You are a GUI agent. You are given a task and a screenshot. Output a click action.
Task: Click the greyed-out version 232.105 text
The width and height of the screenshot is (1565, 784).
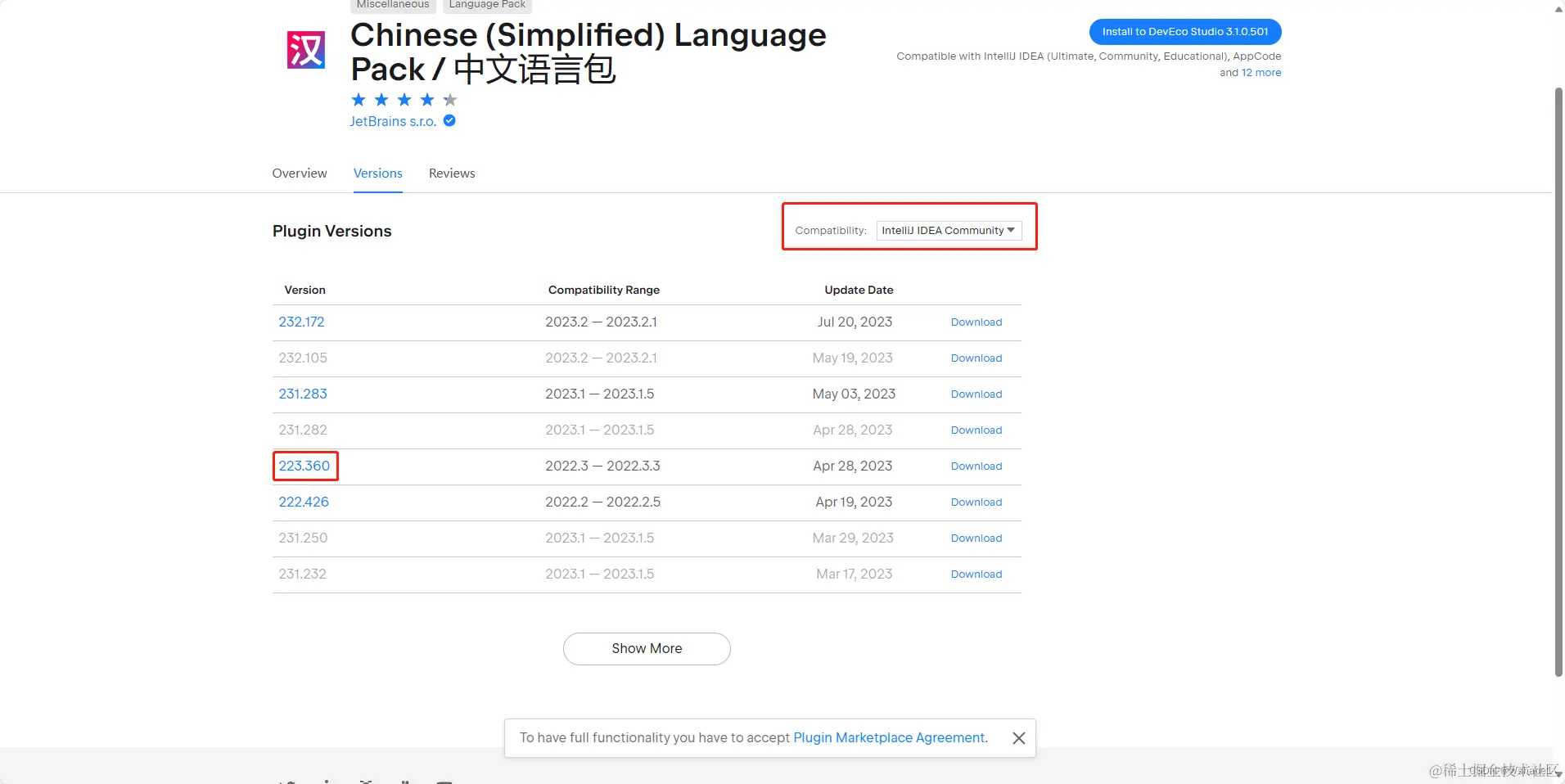coord(303,358)
